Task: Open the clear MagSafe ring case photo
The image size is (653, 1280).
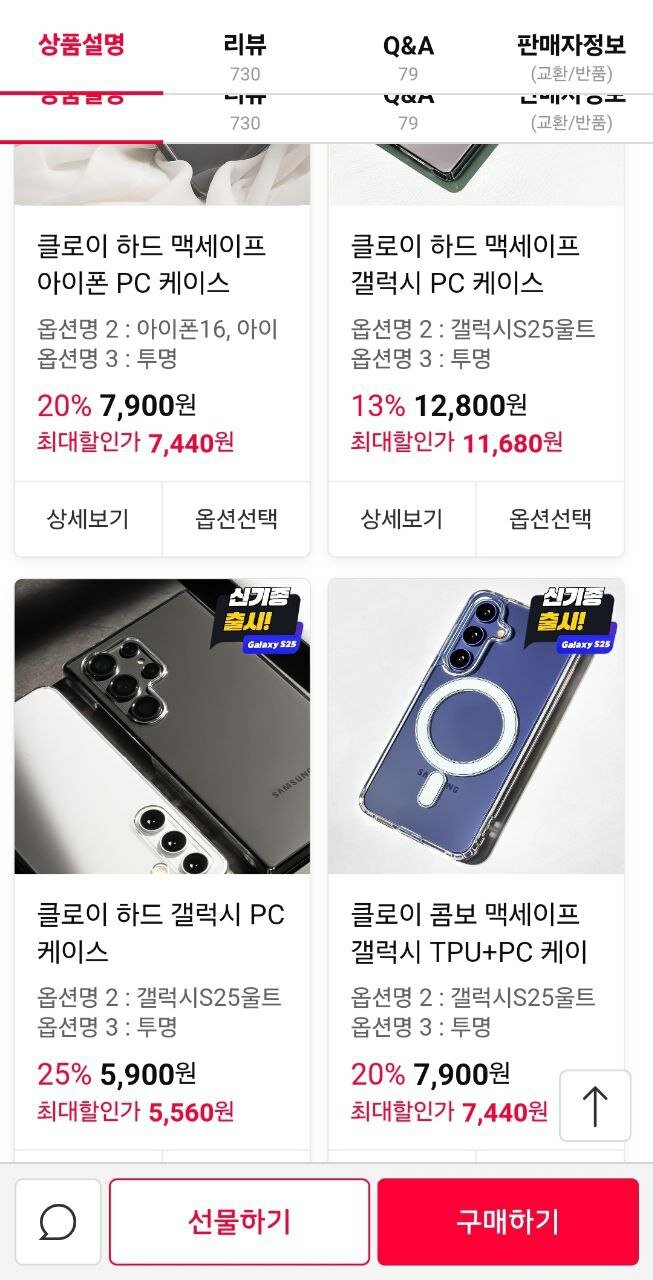Action: coord(476,726)
